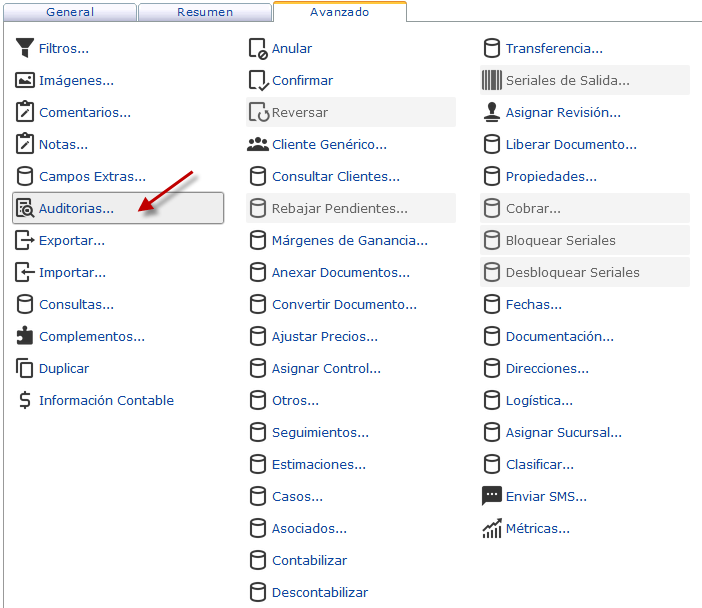Viewport: 702px width, 608px height.
Task: Click the Filtros funnel icon
Action: [25, 48]
